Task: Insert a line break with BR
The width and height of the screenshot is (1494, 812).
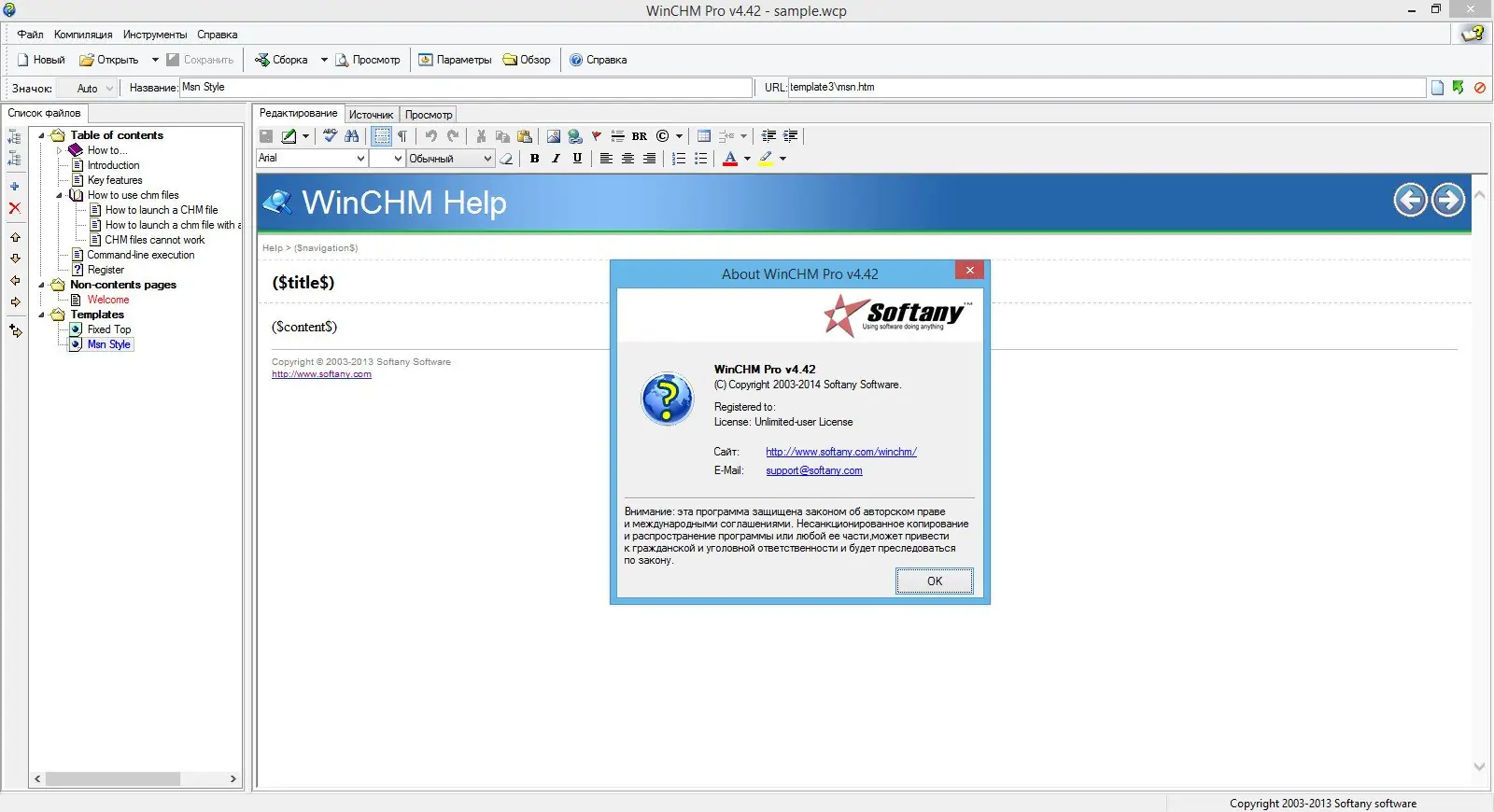Action: tap(640, 136)
